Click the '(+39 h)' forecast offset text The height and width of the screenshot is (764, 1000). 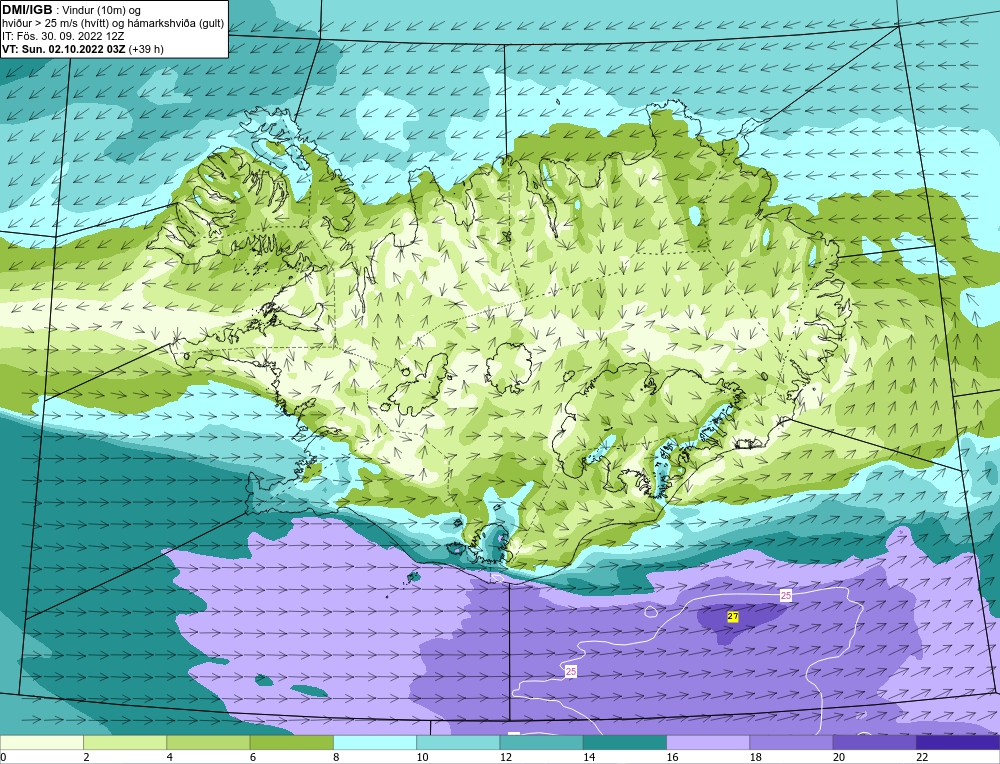point(146,49)
